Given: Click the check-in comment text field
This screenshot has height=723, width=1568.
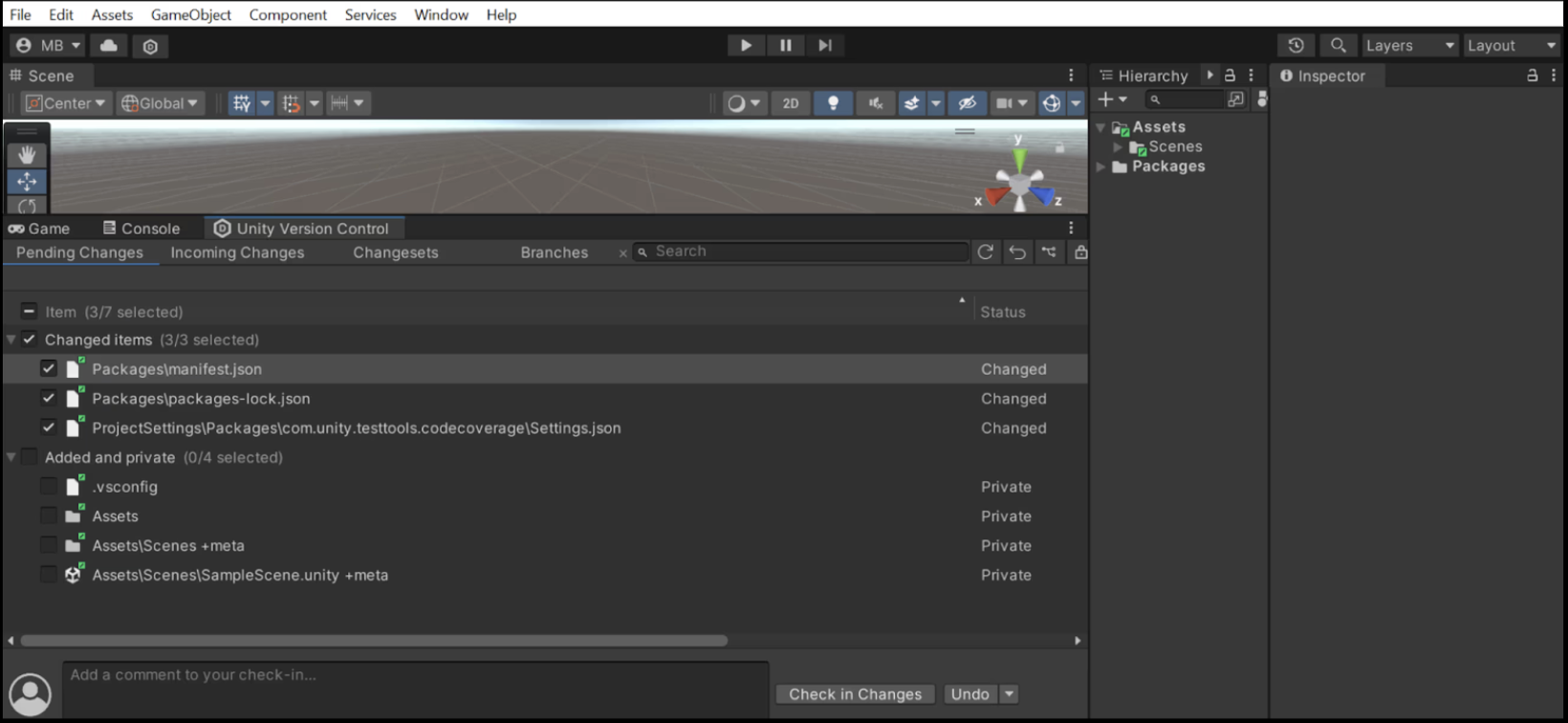Looking at the screenshot, I should 416,689.
